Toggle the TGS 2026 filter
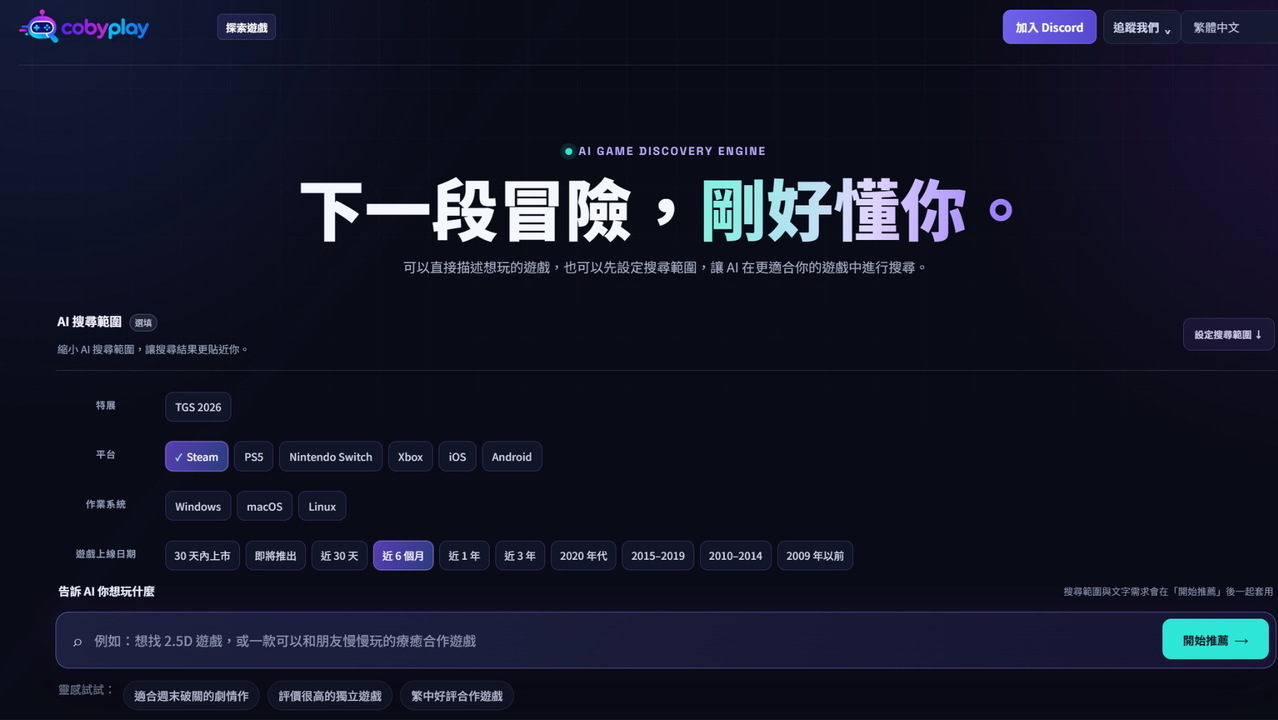 coord(198,407)
